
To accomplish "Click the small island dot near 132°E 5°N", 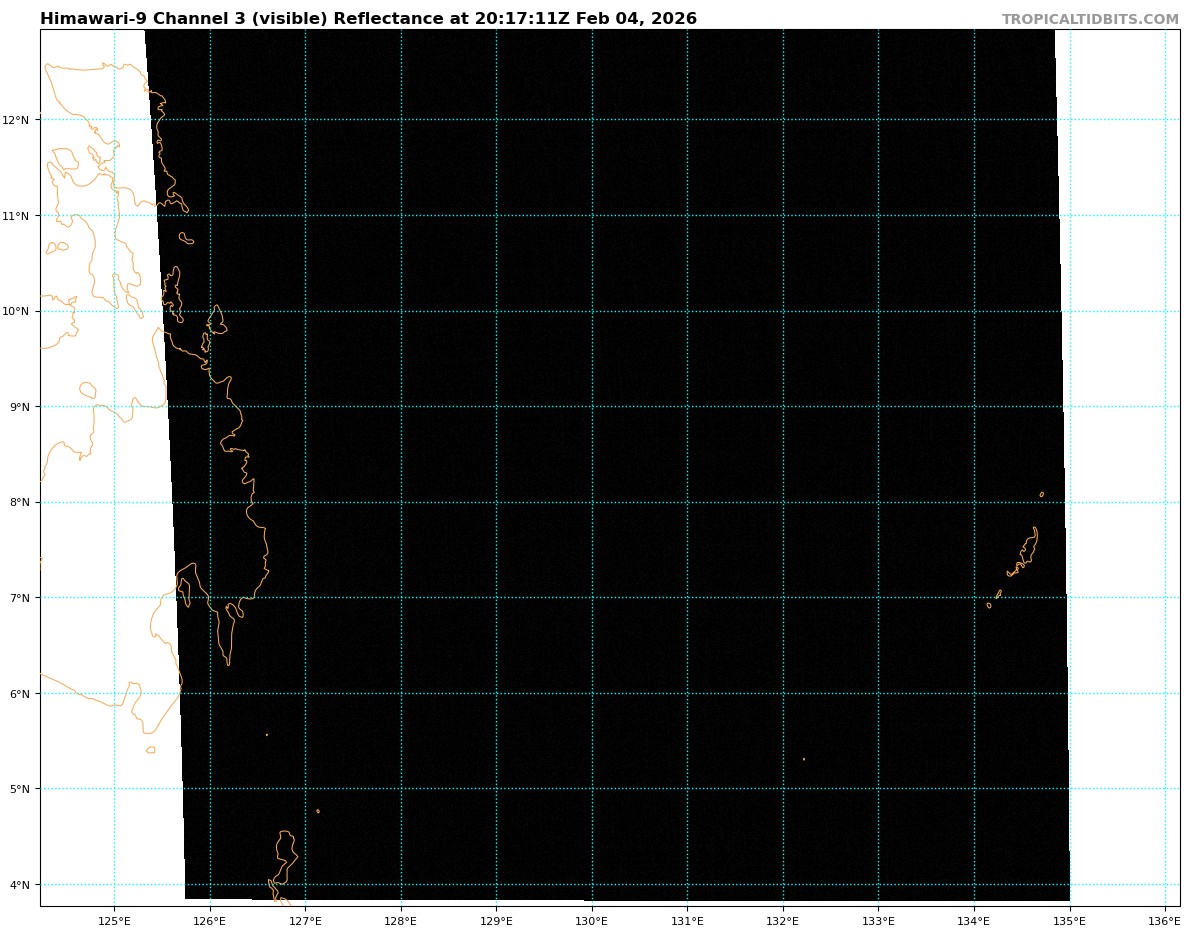I will pos(803,759).
